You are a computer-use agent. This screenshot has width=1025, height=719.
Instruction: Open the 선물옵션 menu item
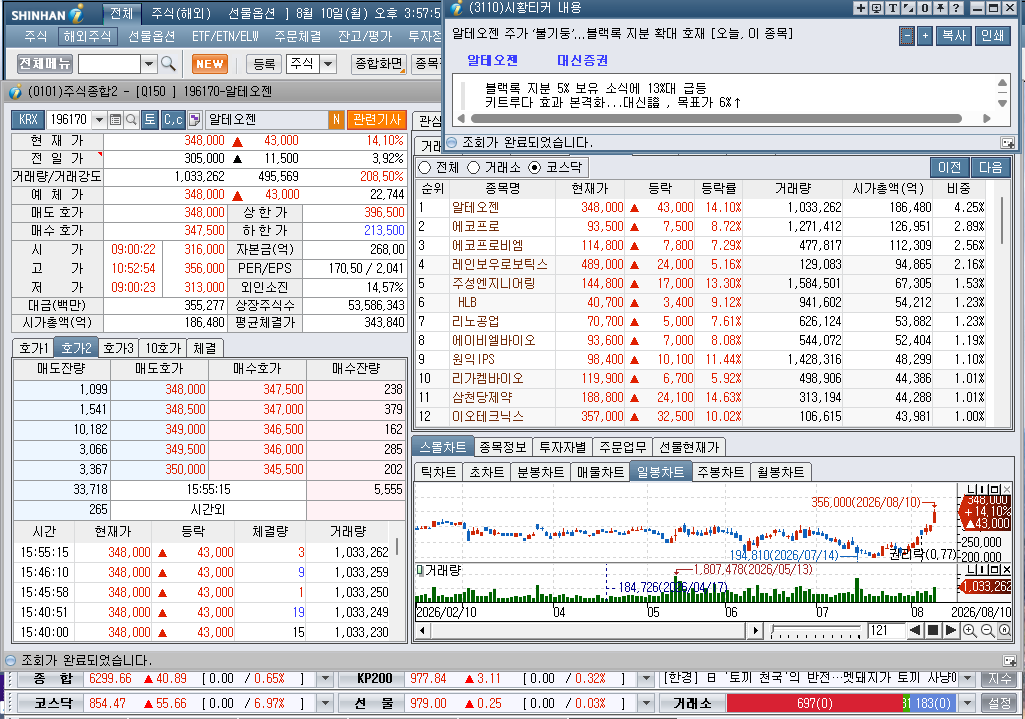[x=151, y=36]
